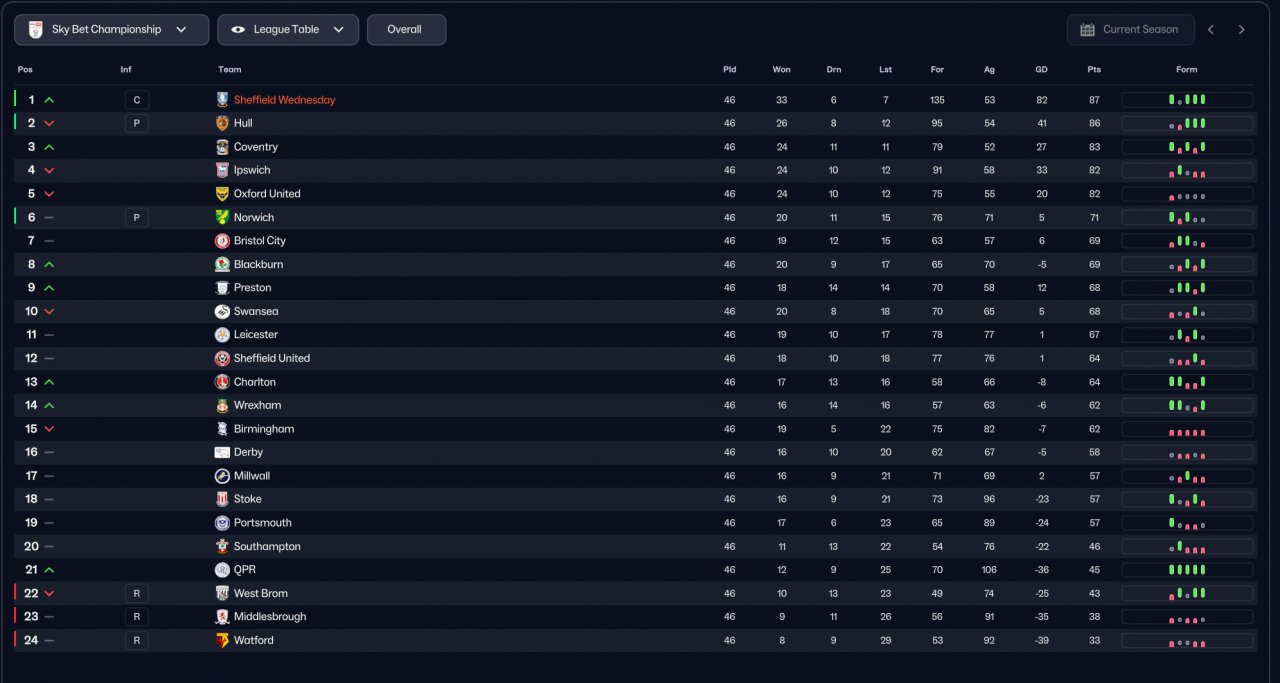Click the Portsmouth club badge

click(x=222, y=523)
